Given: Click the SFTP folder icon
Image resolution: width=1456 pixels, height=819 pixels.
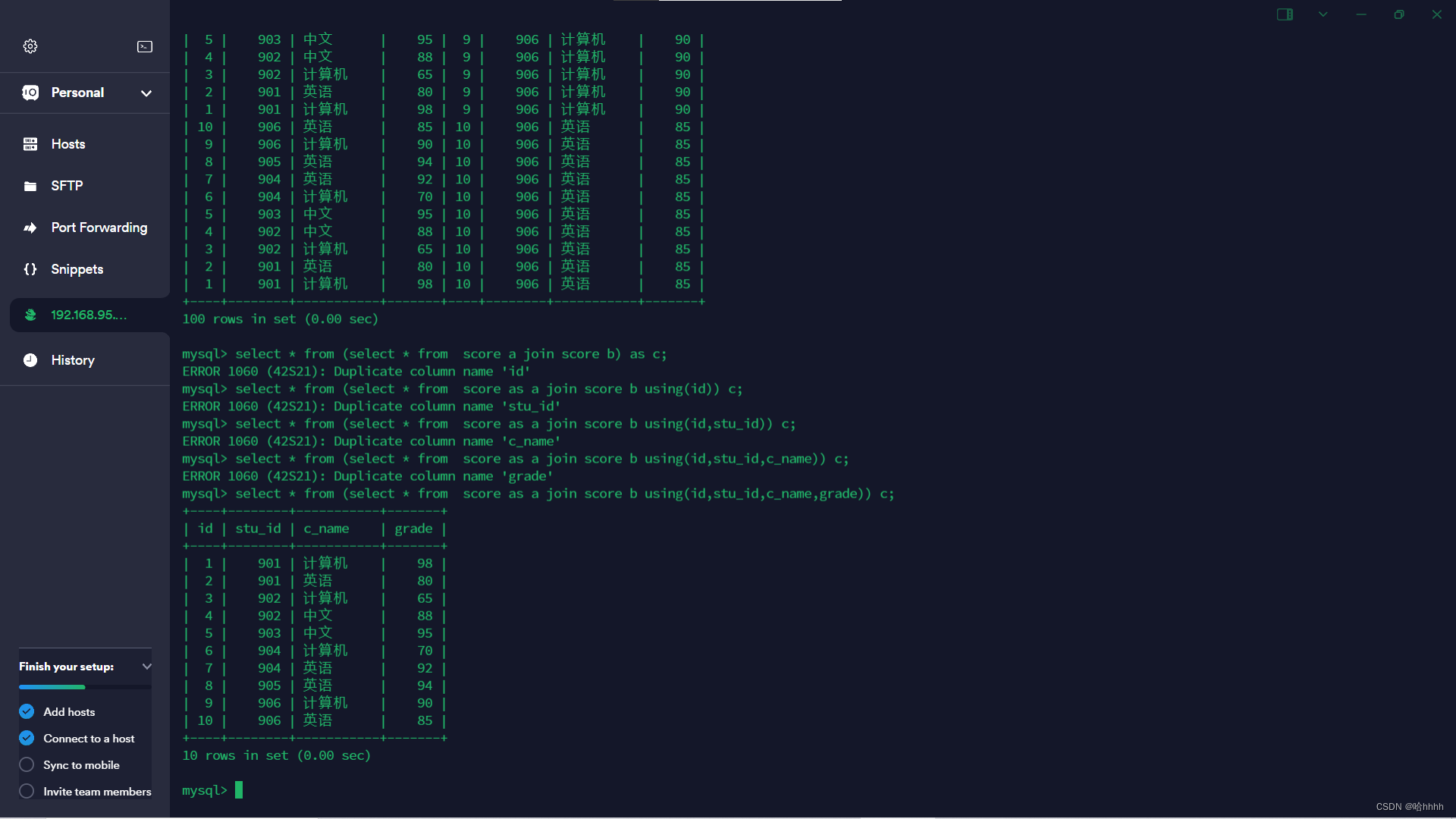Looking at the screenshot, I should pyautogui.click(x=30, y=186).
